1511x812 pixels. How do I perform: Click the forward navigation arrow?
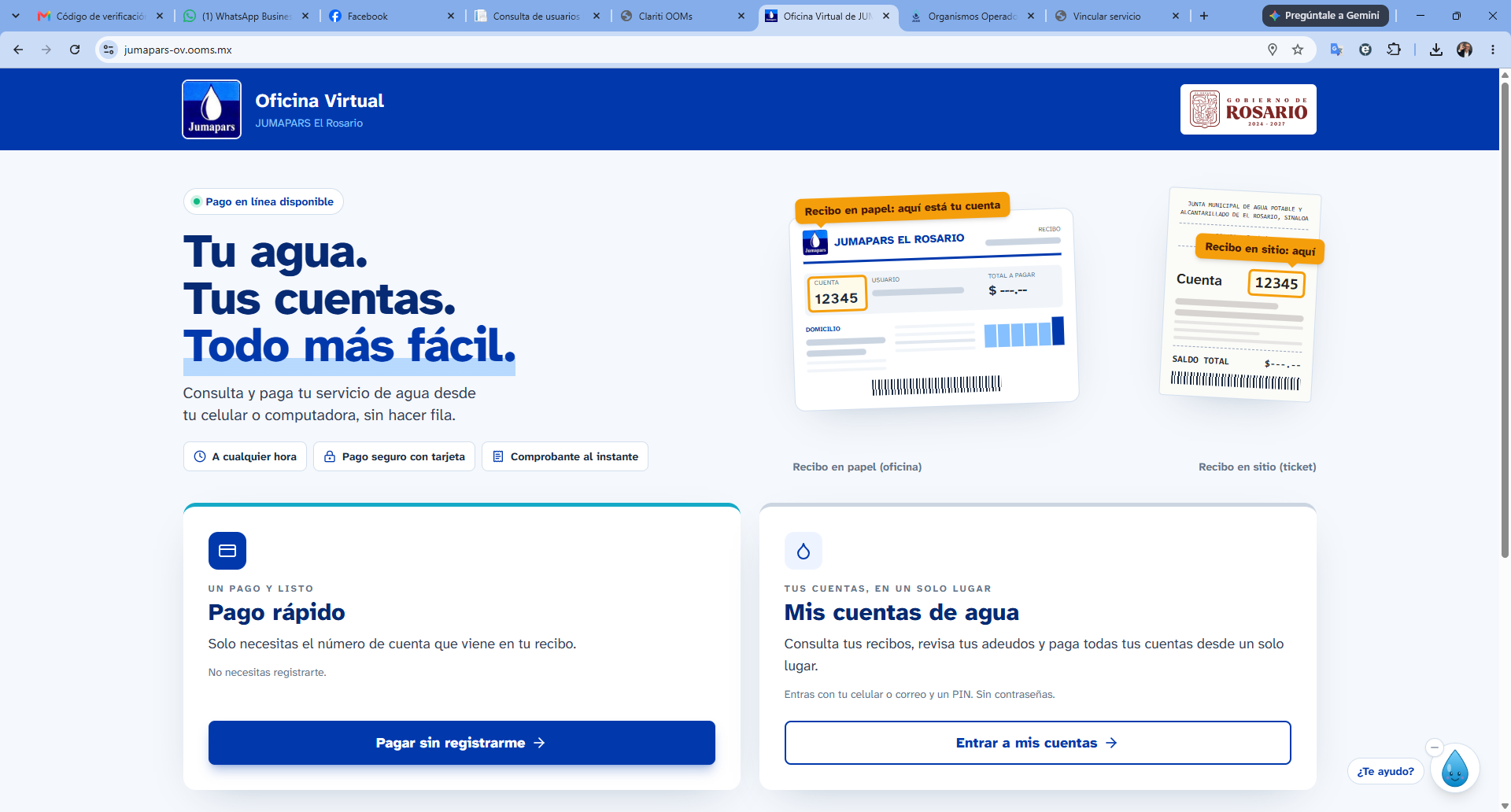pos(46,50)
